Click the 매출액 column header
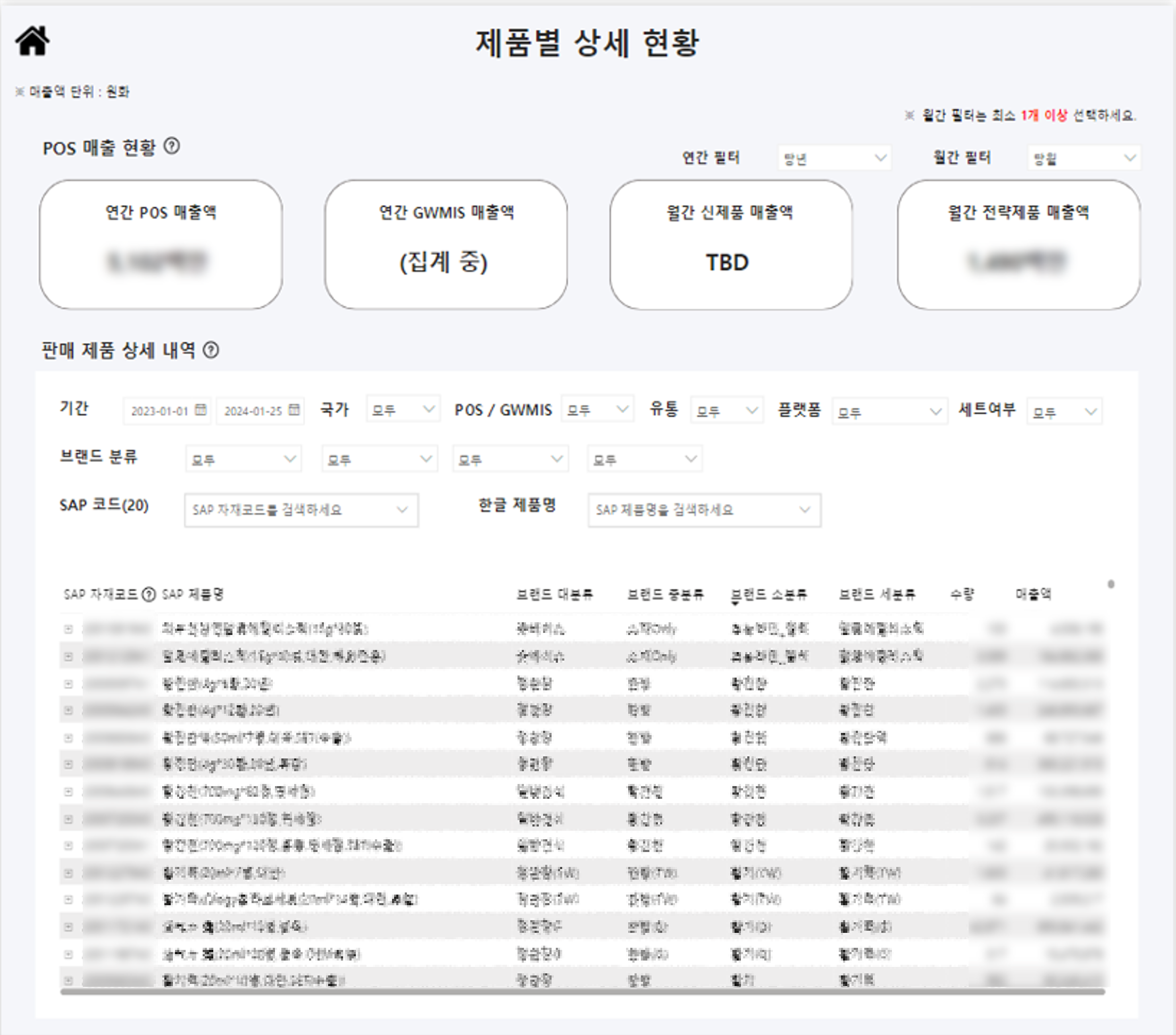1176x1035 pixels. point(1033,594)
